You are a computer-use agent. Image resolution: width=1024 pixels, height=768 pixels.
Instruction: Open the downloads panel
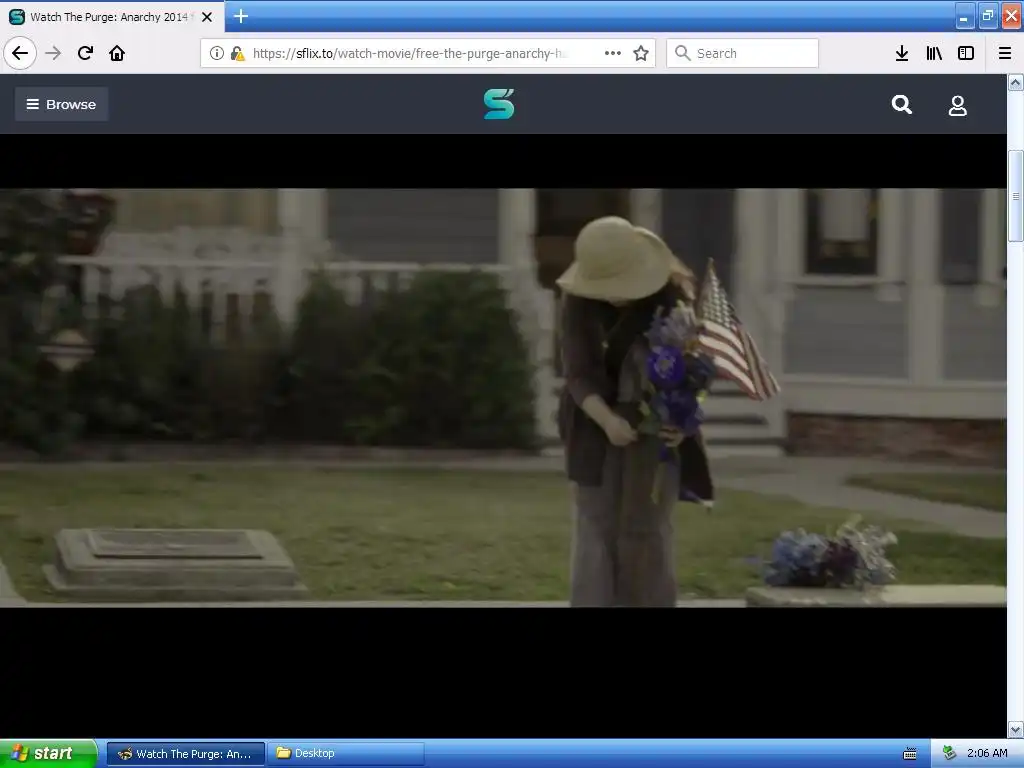[902, 53]
